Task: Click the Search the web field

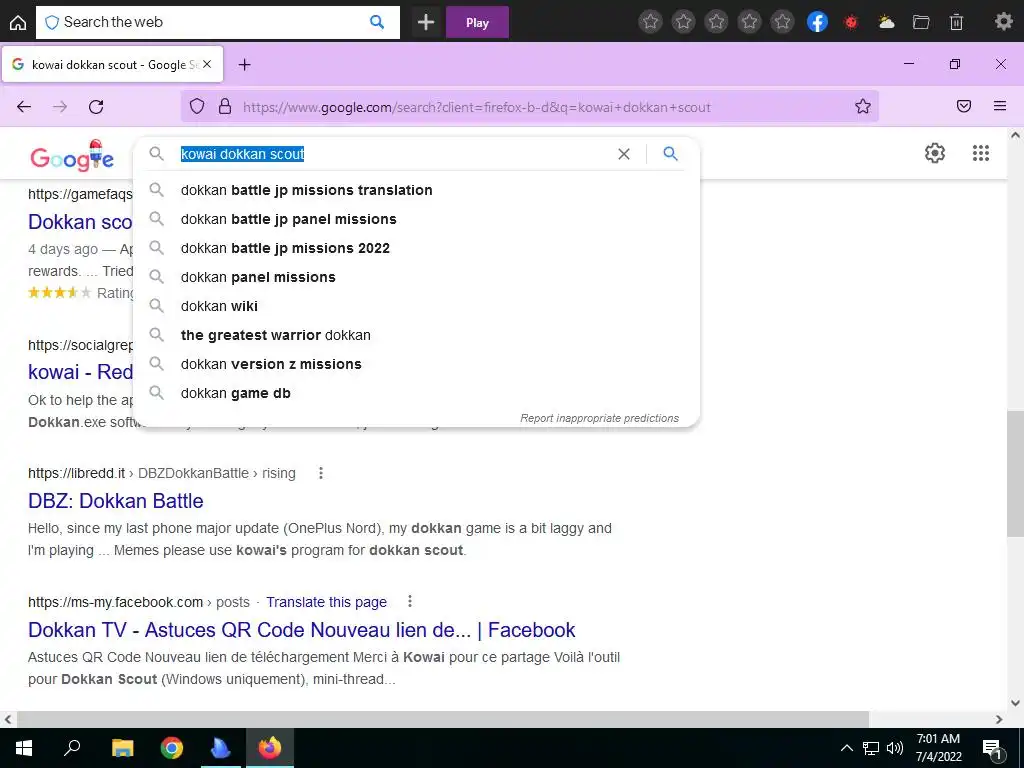Action: coord(217,22)
